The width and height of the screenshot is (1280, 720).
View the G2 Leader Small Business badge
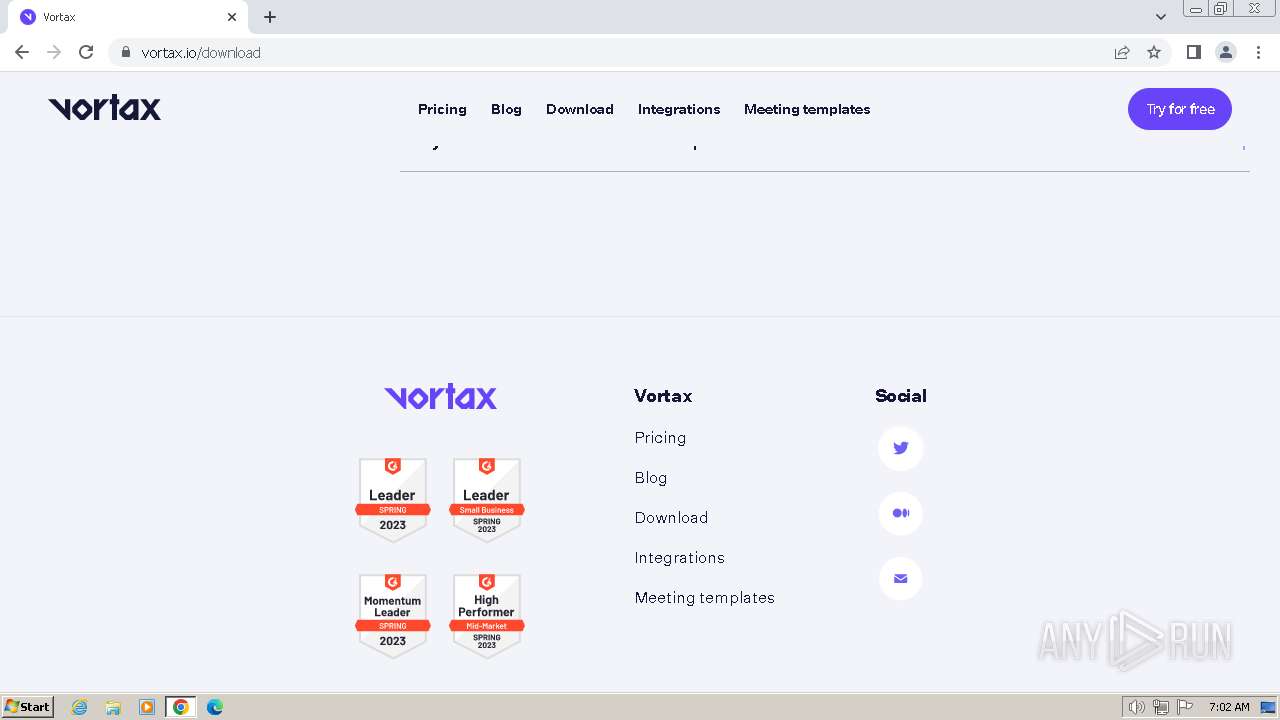pos(487,500)
